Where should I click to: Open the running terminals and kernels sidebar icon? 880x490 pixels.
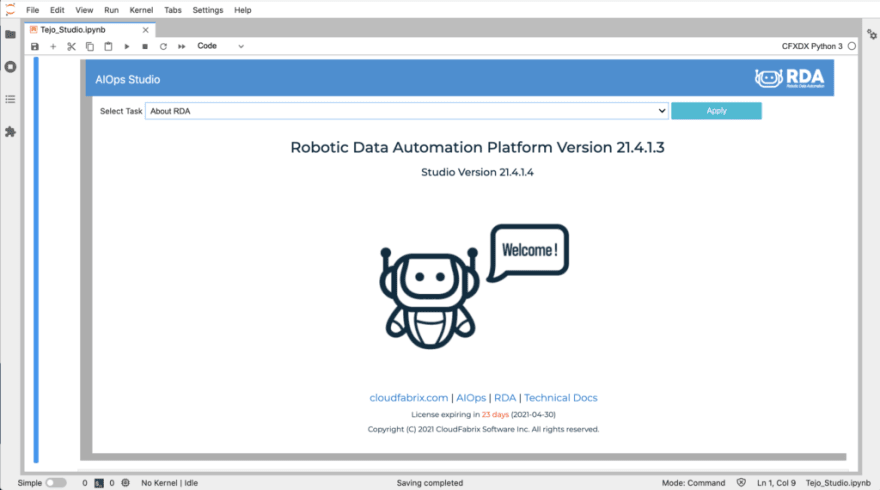pyautogui.click(x=10, y=67)
